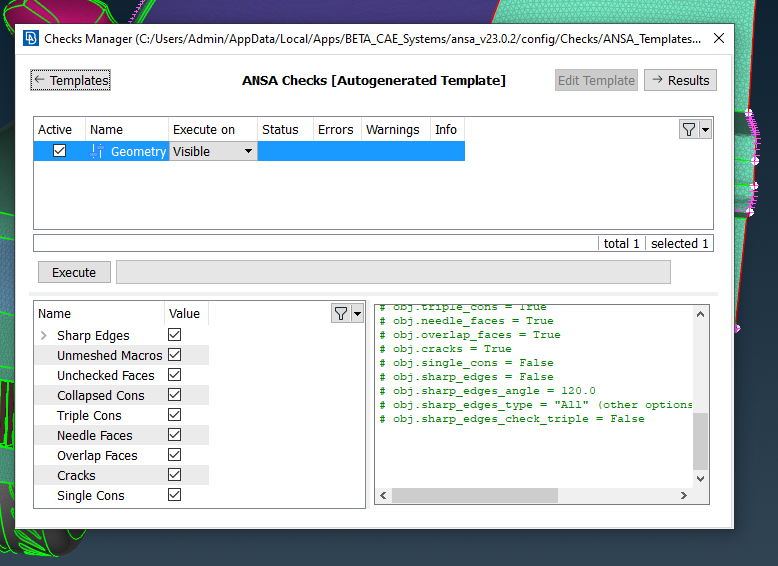Click the ANSA logo in the title bar

click(x=31, y=38)
